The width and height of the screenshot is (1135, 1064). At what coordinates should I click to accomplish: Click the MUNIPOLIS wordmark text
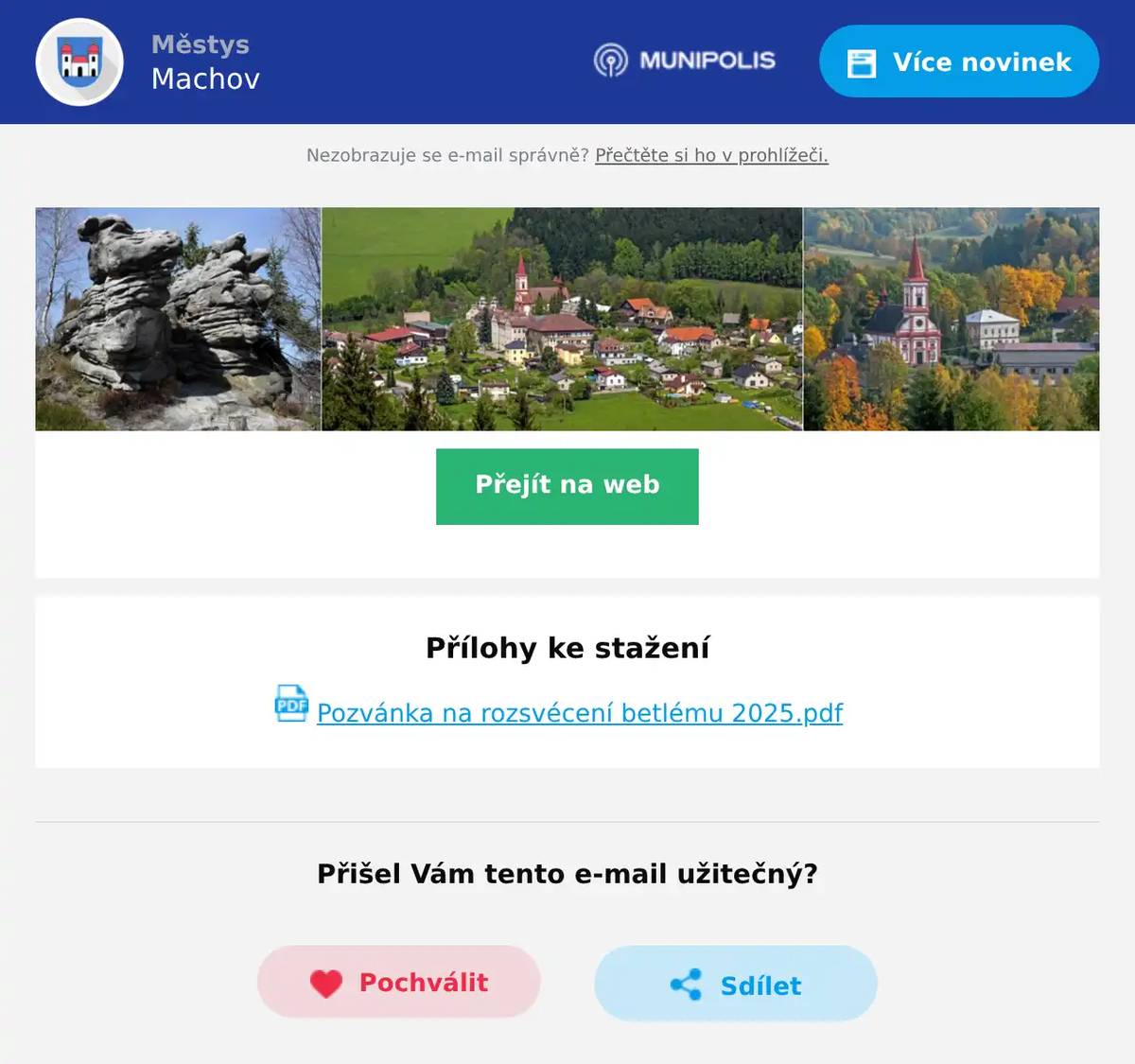[x=707, y=61]
